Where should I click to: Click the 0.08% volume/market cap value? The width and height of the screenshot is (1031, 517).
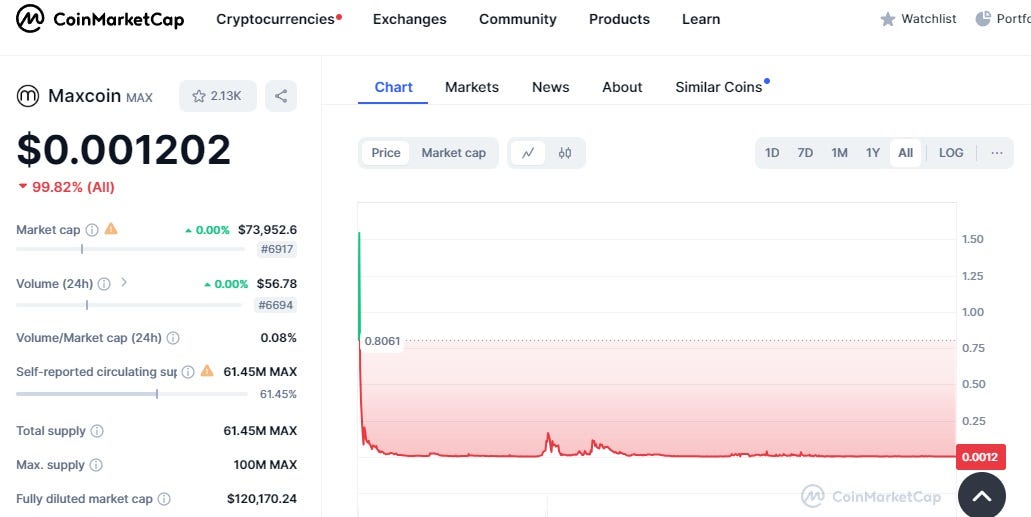(x=279, y=338)
